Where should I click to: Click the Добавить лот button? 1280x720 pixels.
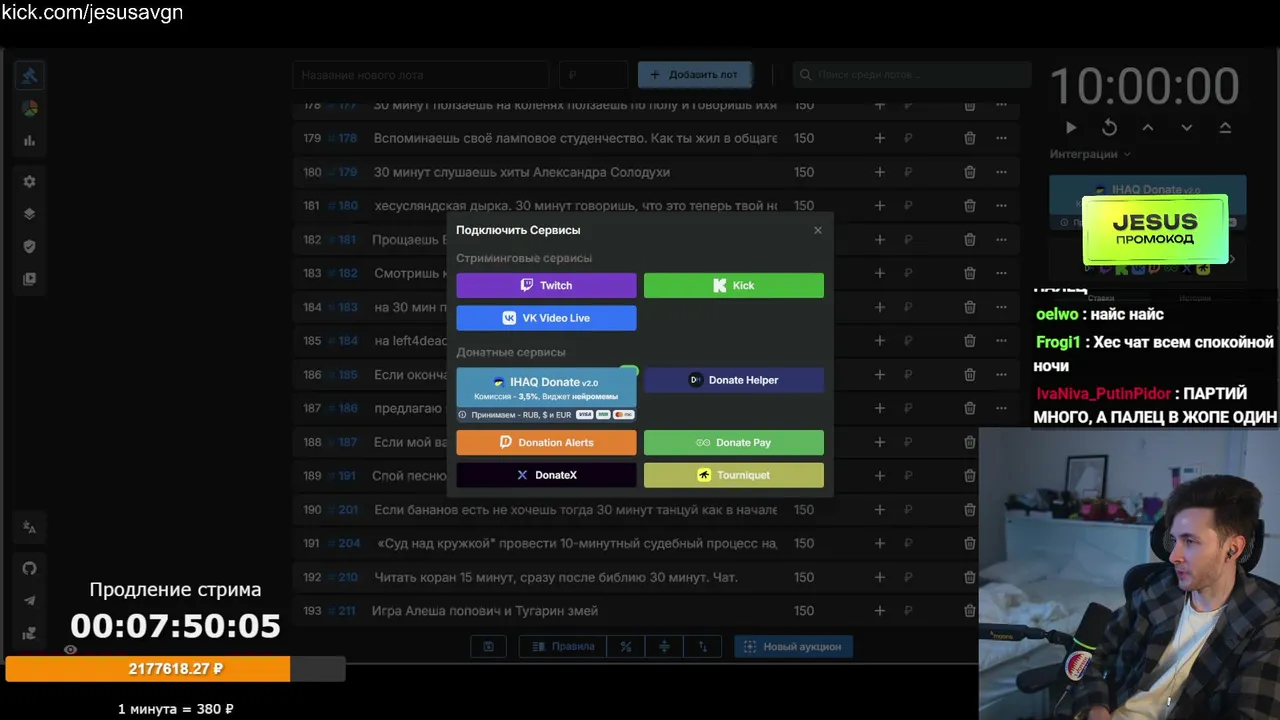pyautogui.click(x=694, y=75)
